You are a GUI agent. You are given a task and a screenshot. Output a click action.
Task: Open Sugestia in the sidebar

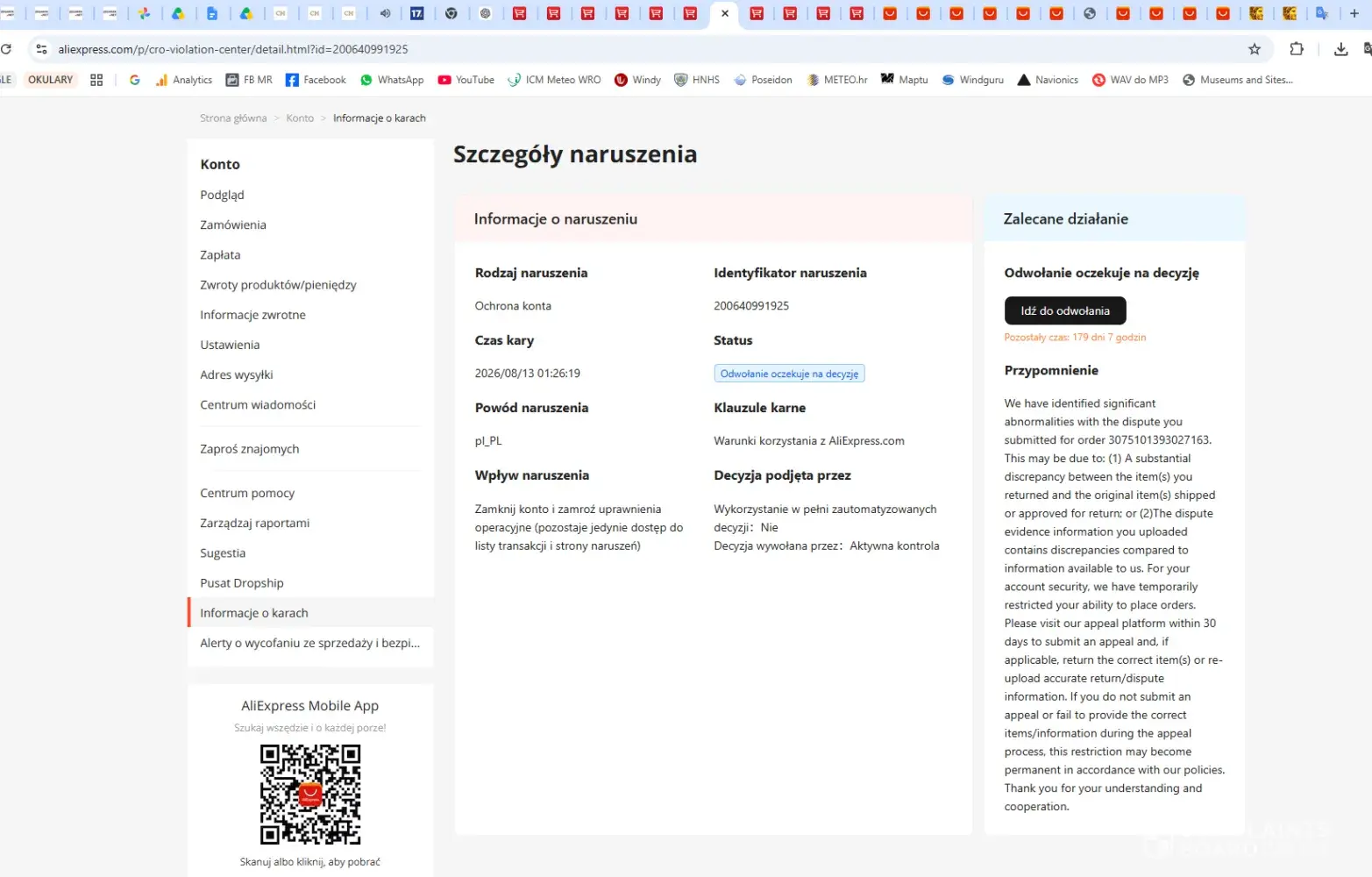point(223,553)
